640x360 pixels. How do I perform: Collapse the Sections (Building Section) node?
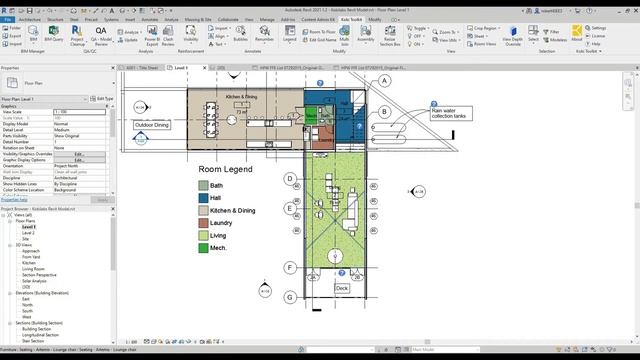[x=10, y=323]
